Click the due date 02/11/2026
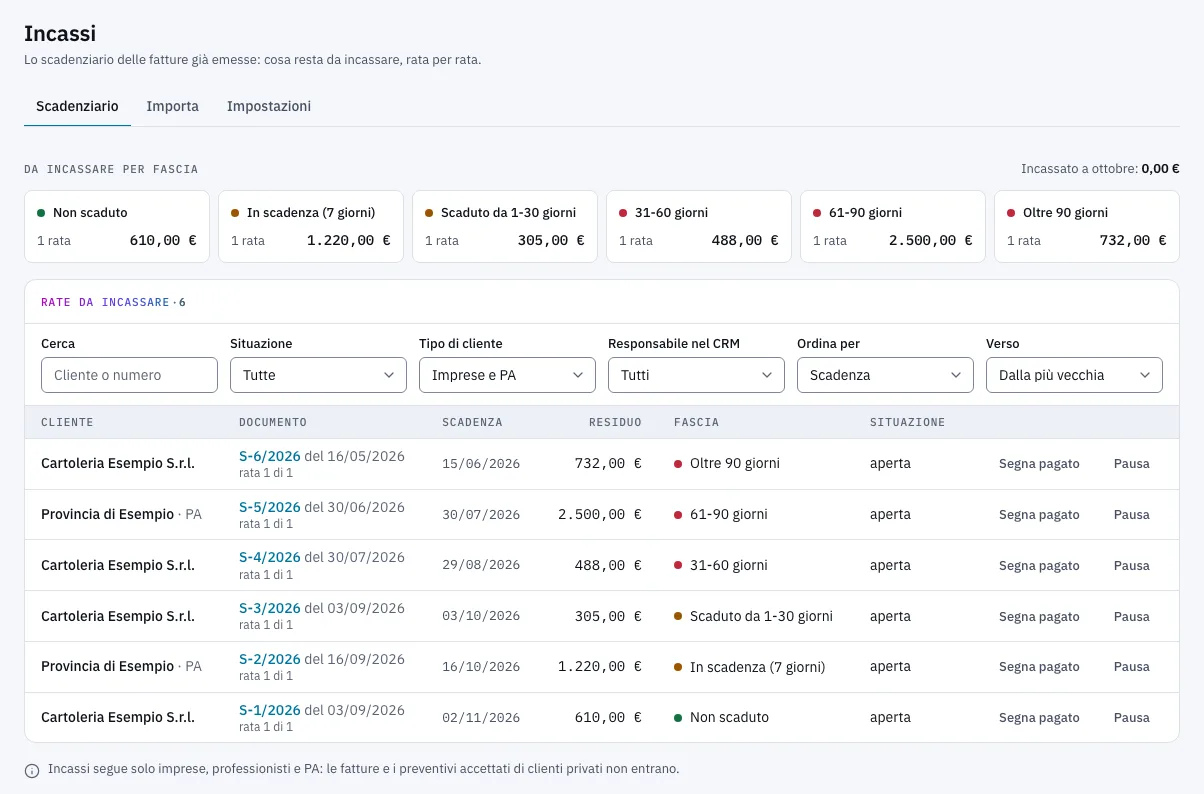This screenshot has height=794, width=1204. [x=481, y=718]
